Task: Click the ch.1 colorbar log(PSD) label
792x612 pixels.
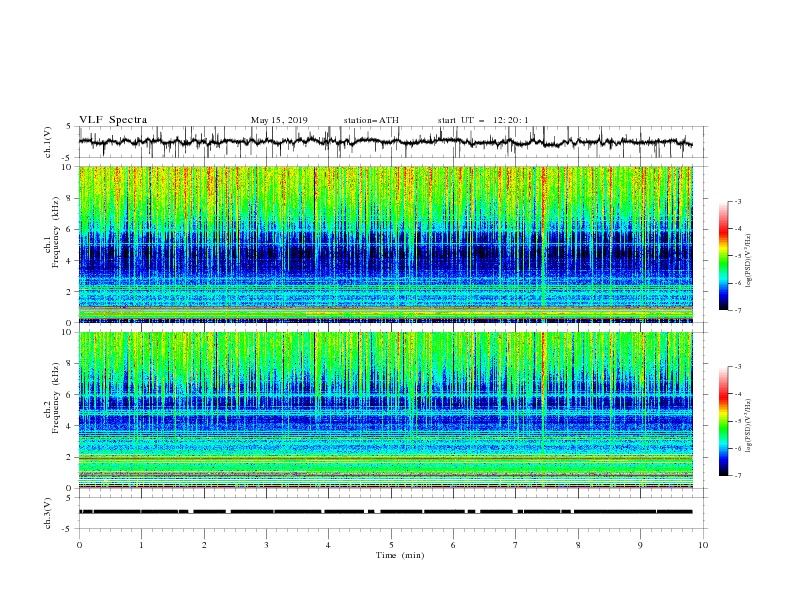Action: pyautogui.click(x=750, y=261)
